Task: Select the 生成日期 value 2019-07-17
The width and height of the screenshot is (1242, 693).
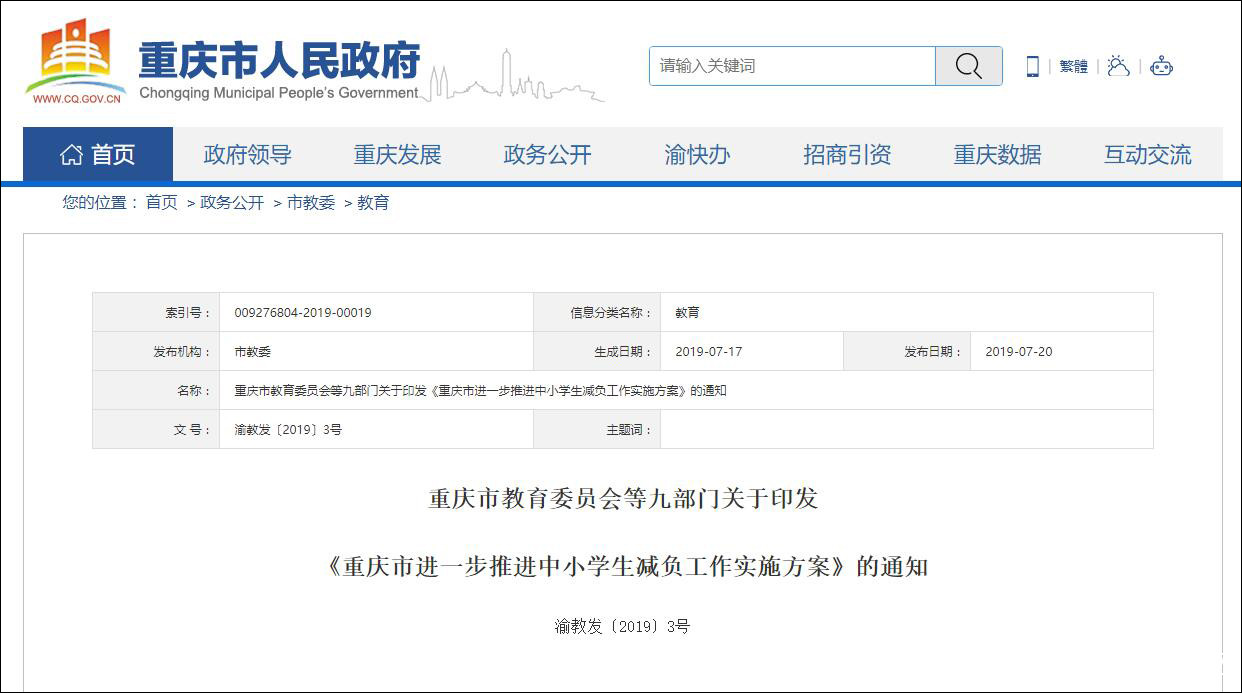Action: pyautogui.click(x=709, y=352)
